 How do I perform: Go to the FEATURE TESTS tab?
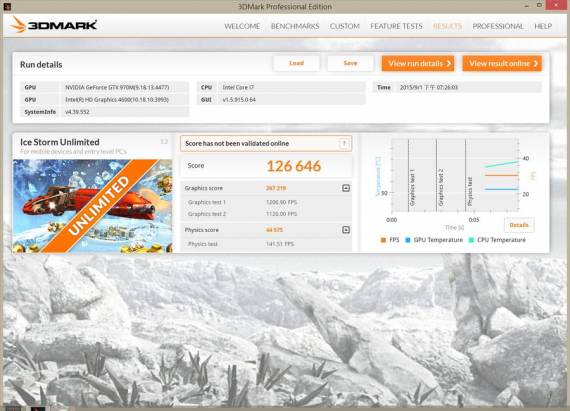(x=396, y=26)
